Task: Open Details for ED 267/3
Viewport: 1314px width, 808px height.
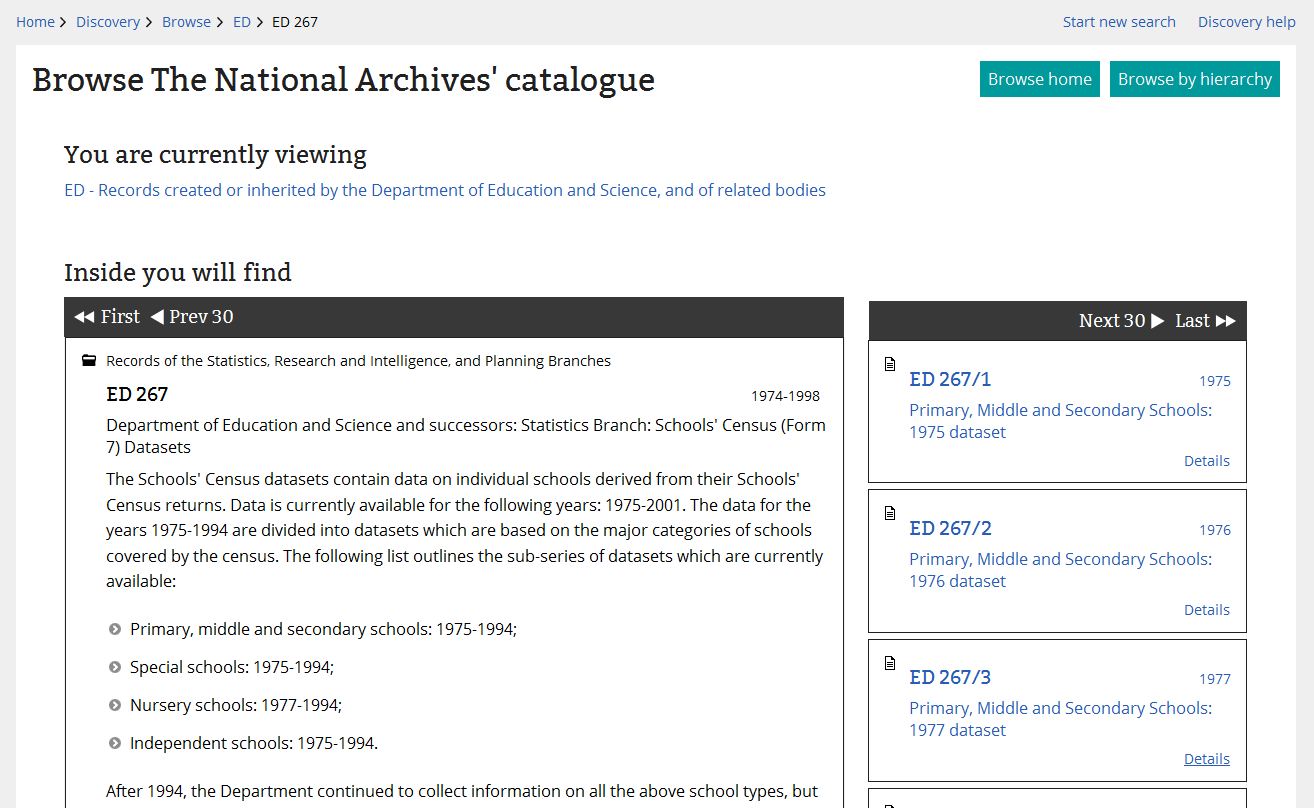Action: point(1207,759)
